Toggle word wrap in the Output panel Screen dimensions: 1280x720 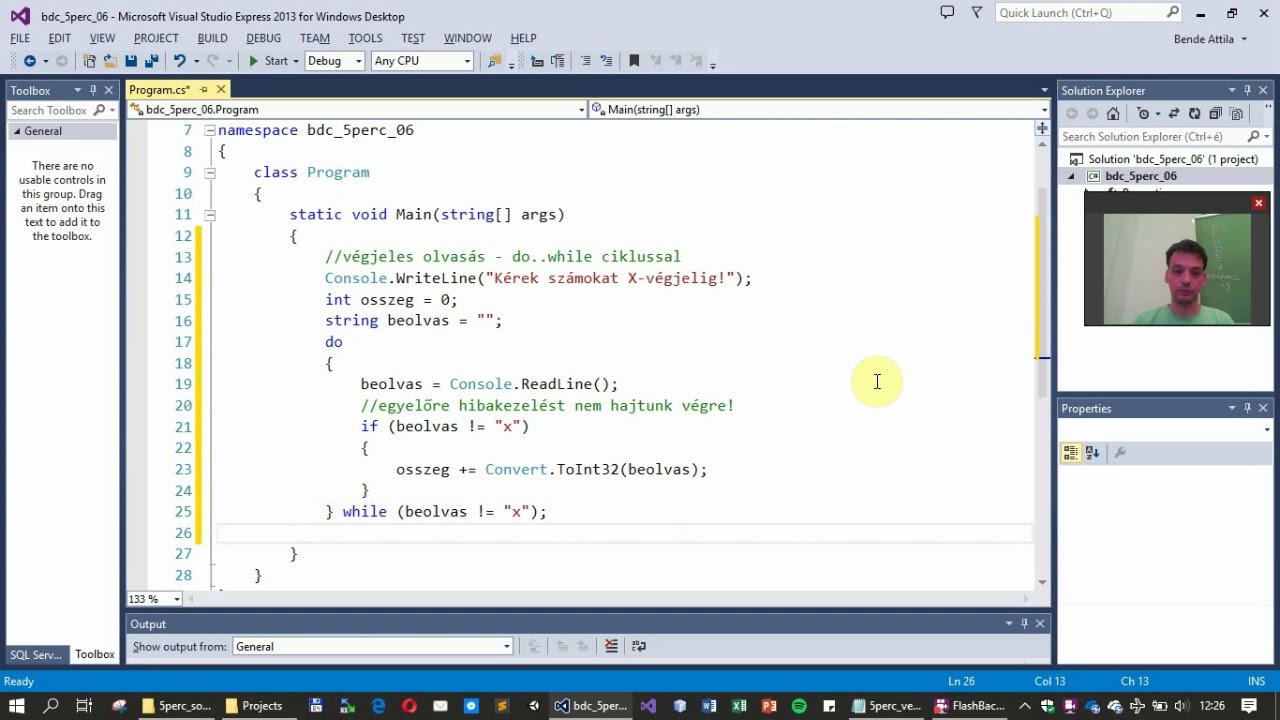pos(639,646)
